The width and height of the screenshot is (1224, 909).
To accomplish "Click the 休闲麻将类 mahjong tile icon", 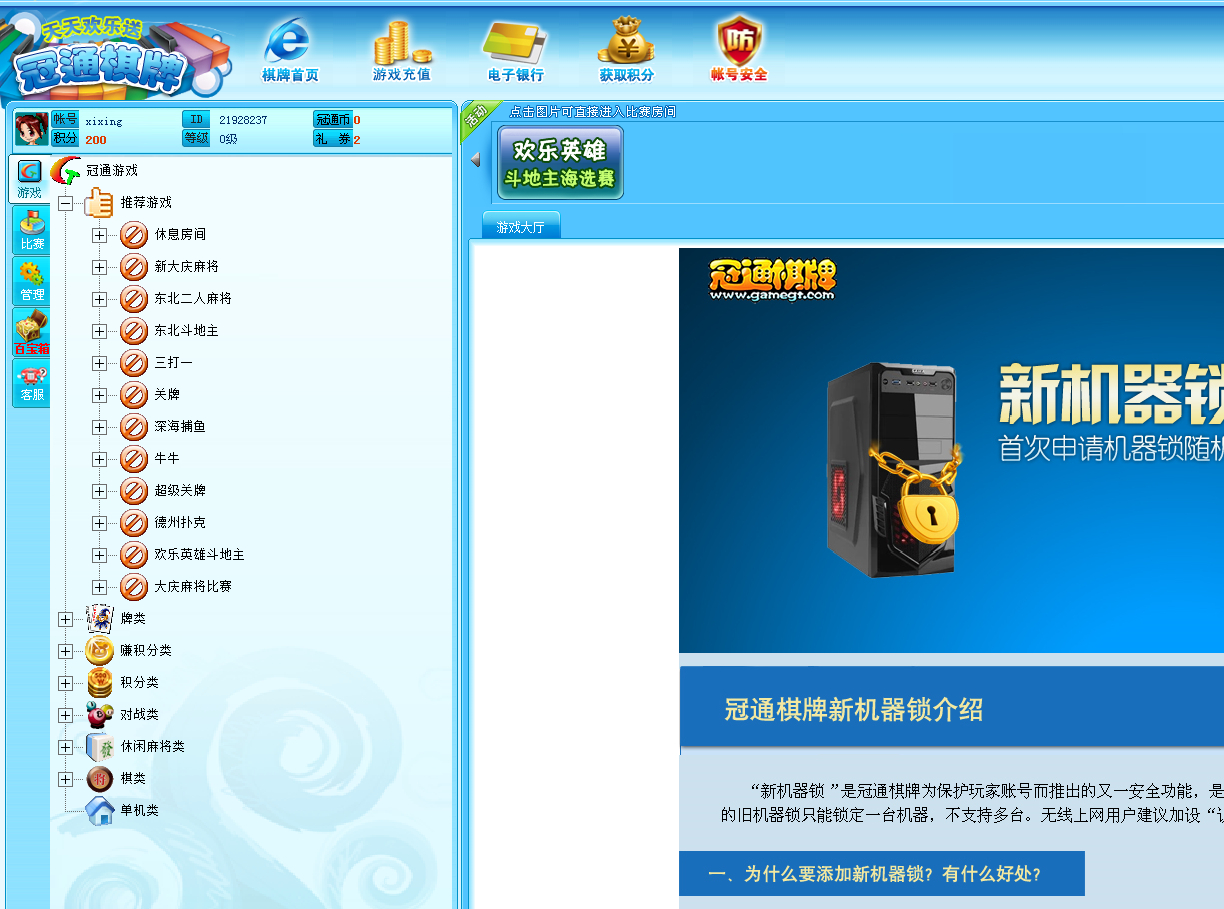I will pos(99,746).
